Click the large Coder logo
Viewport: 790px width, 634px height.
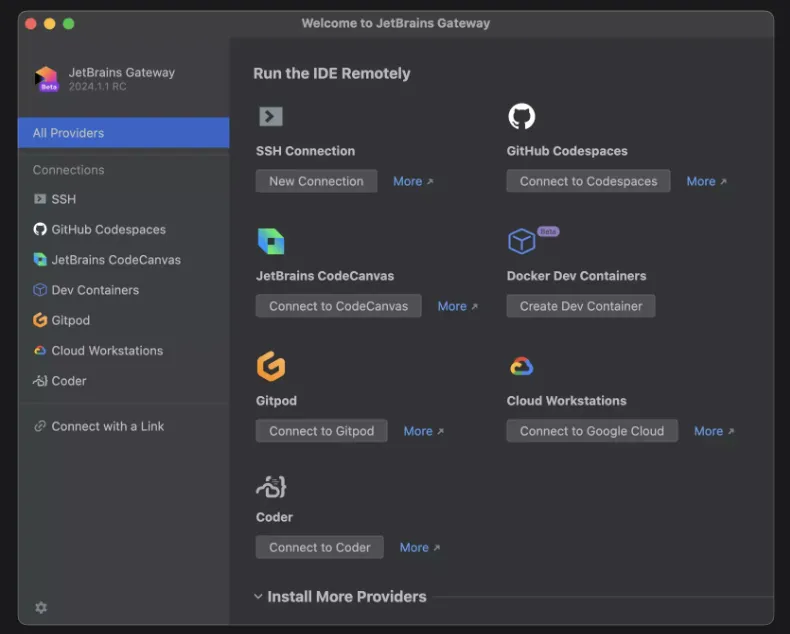click(272, 487)
